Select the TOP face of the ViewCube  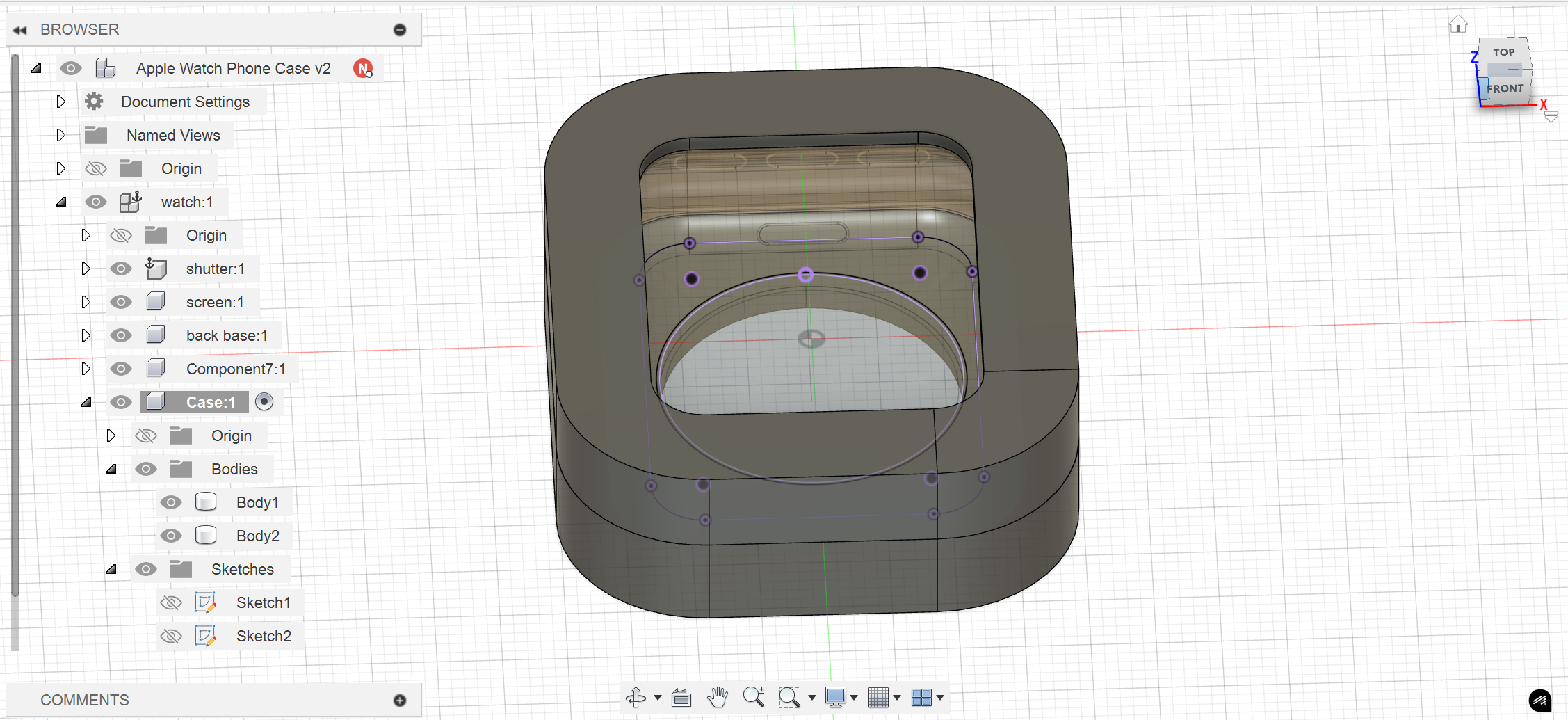1503,52
